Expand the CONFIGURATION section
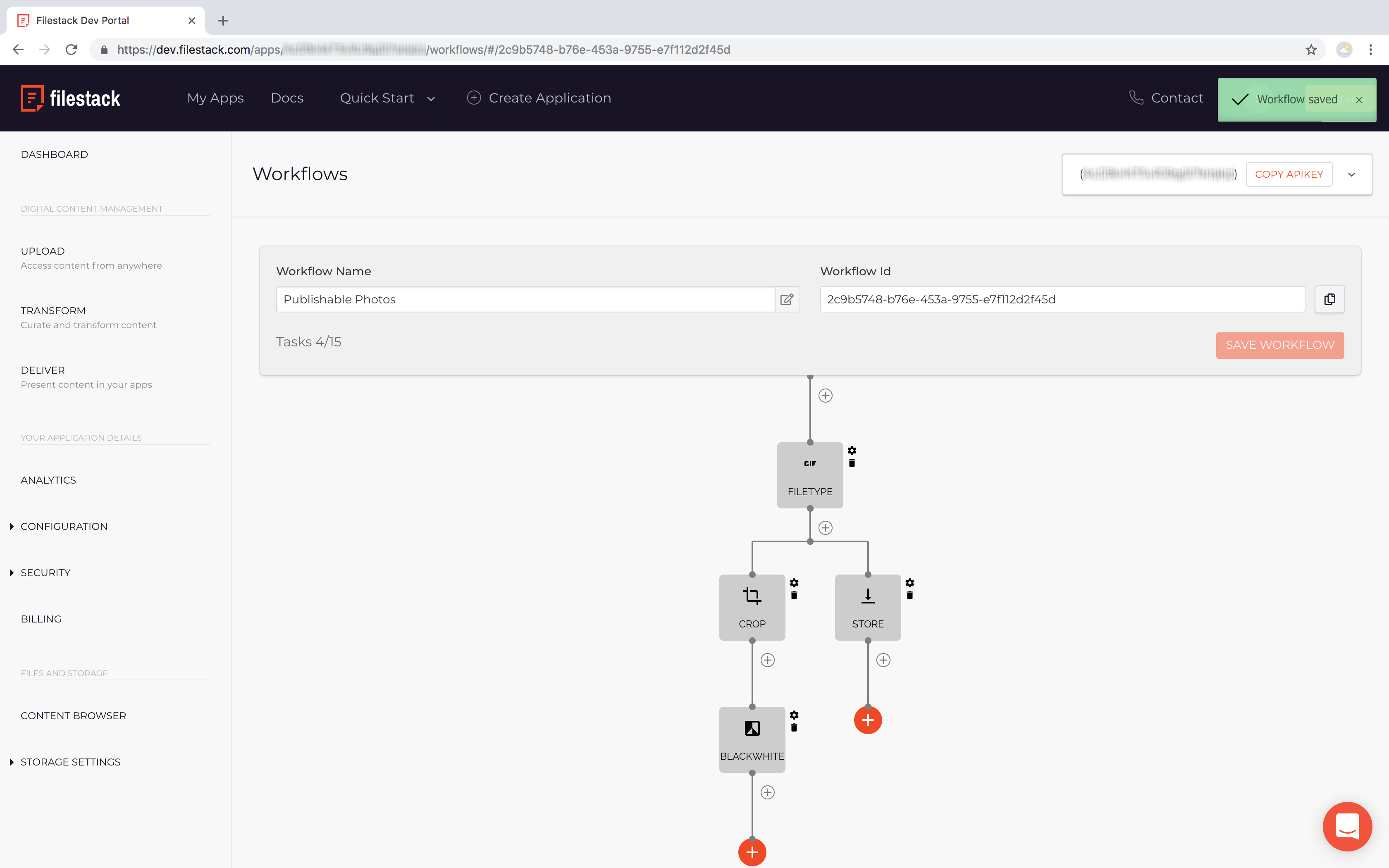 pos(64,527)
